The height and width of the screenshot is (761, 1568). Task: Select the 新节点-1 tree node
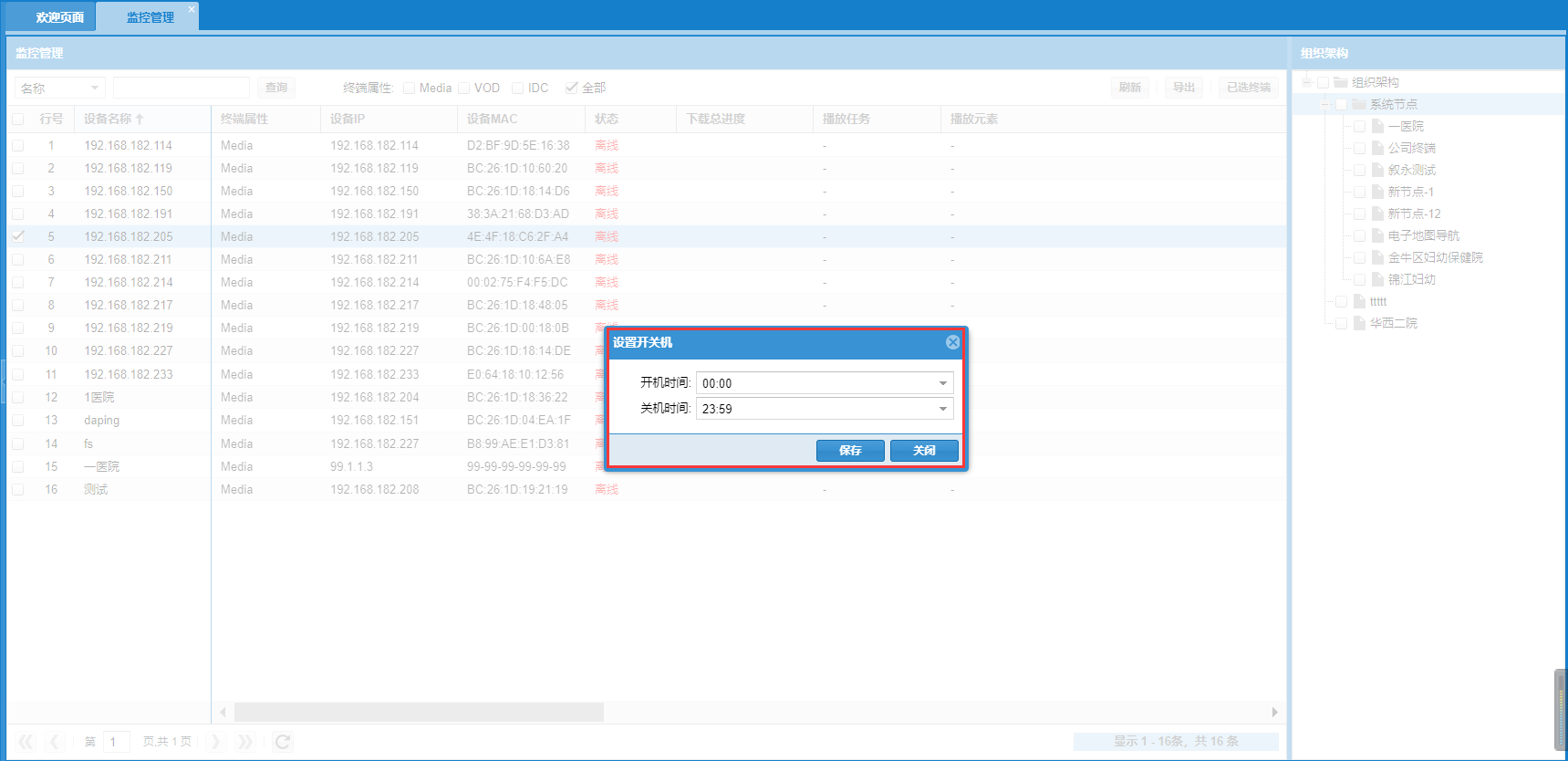point(1410,192)
